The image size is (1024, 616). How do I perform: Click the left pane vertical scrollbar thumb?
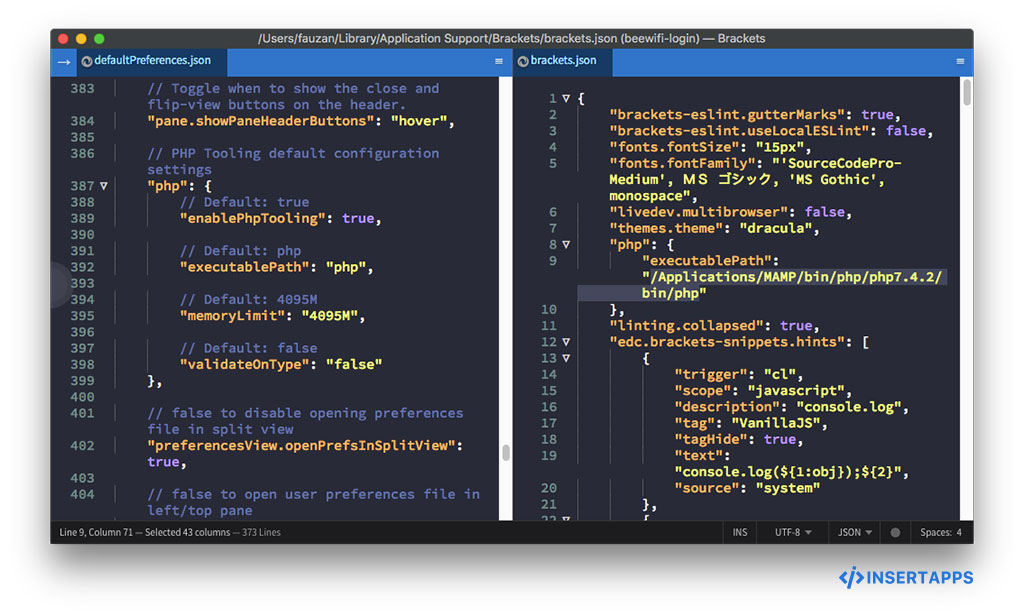505,452
